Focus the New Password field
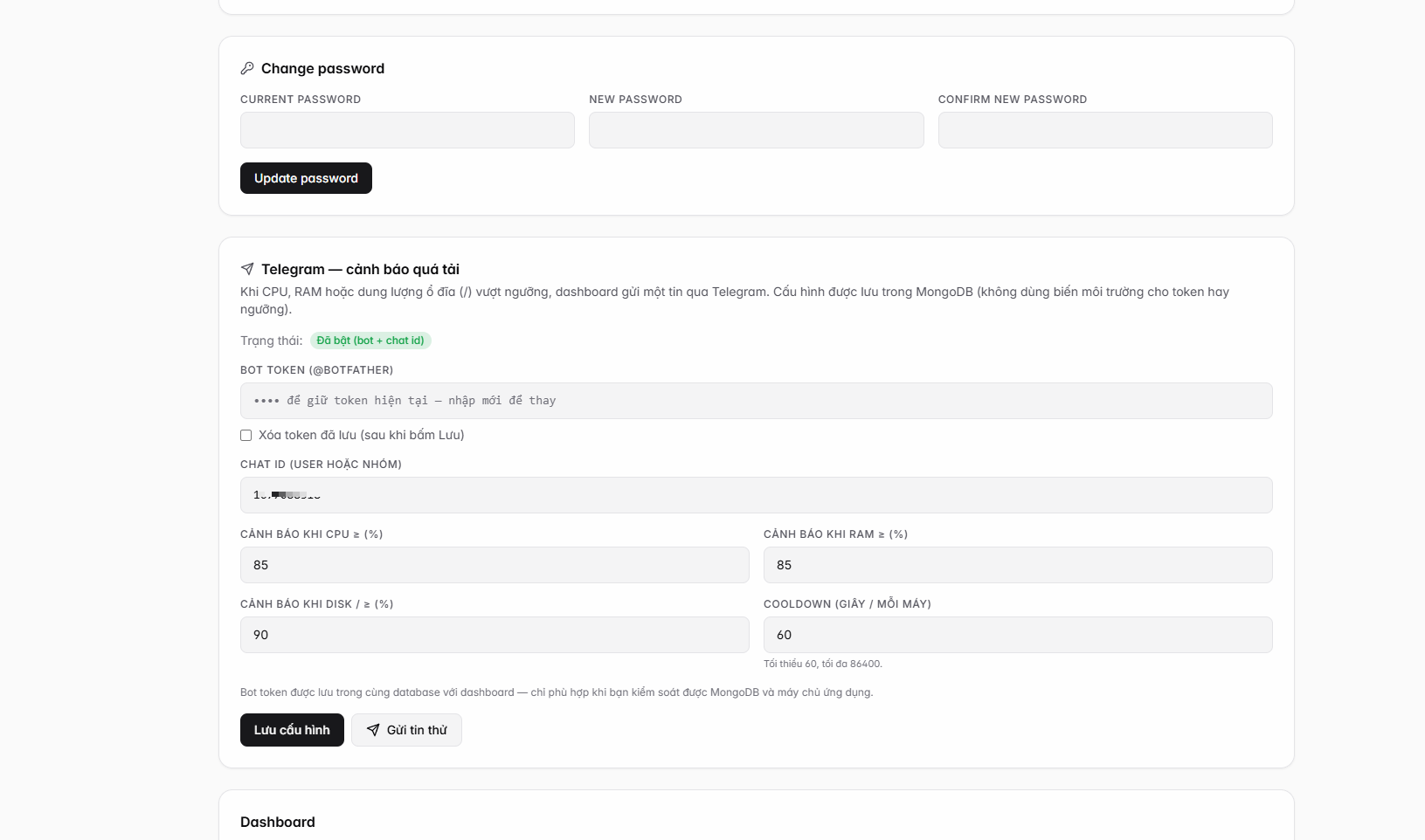The height and width of the screenshot is (840, 1425). (x=756, y=130)
